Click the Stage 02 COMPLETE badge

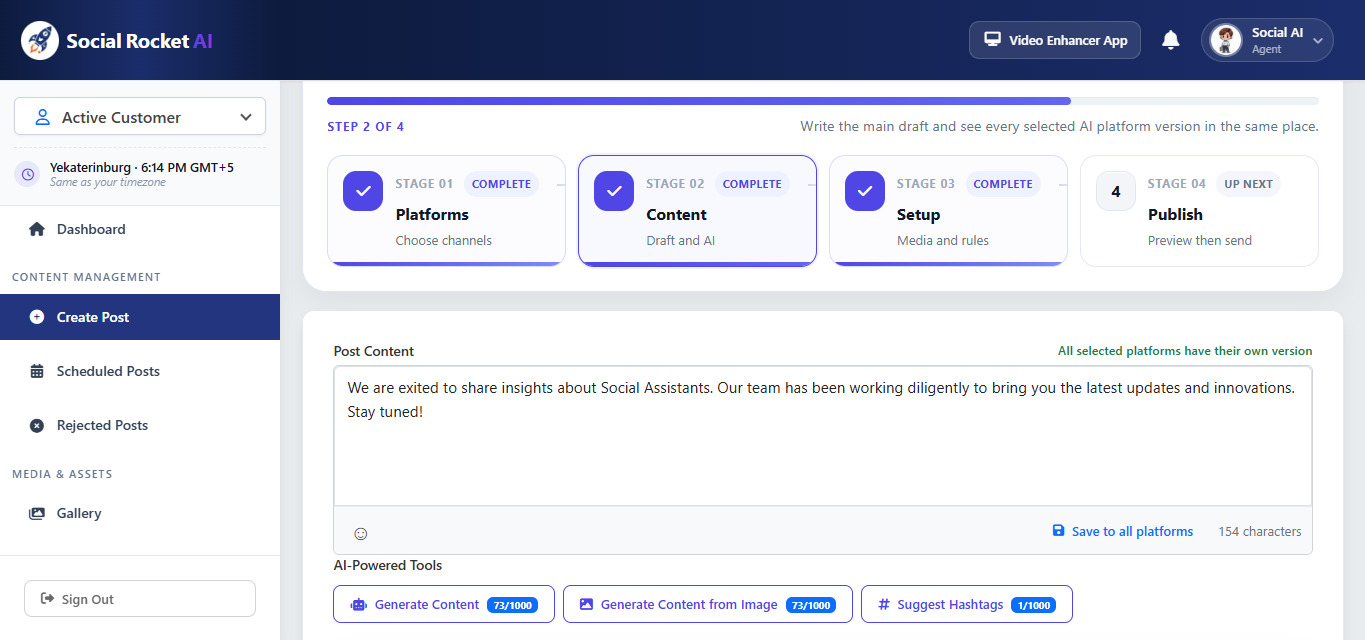click(752, 184)
